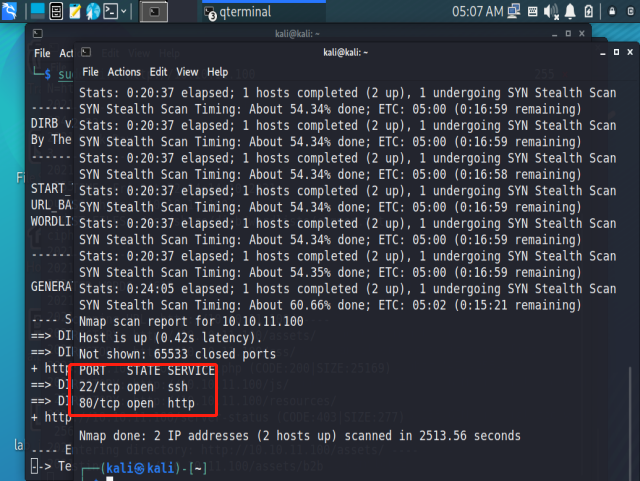This screenshot has height=481, width=640.
Task: Click 'By The' text in back terminal
Action: [51, 140]
